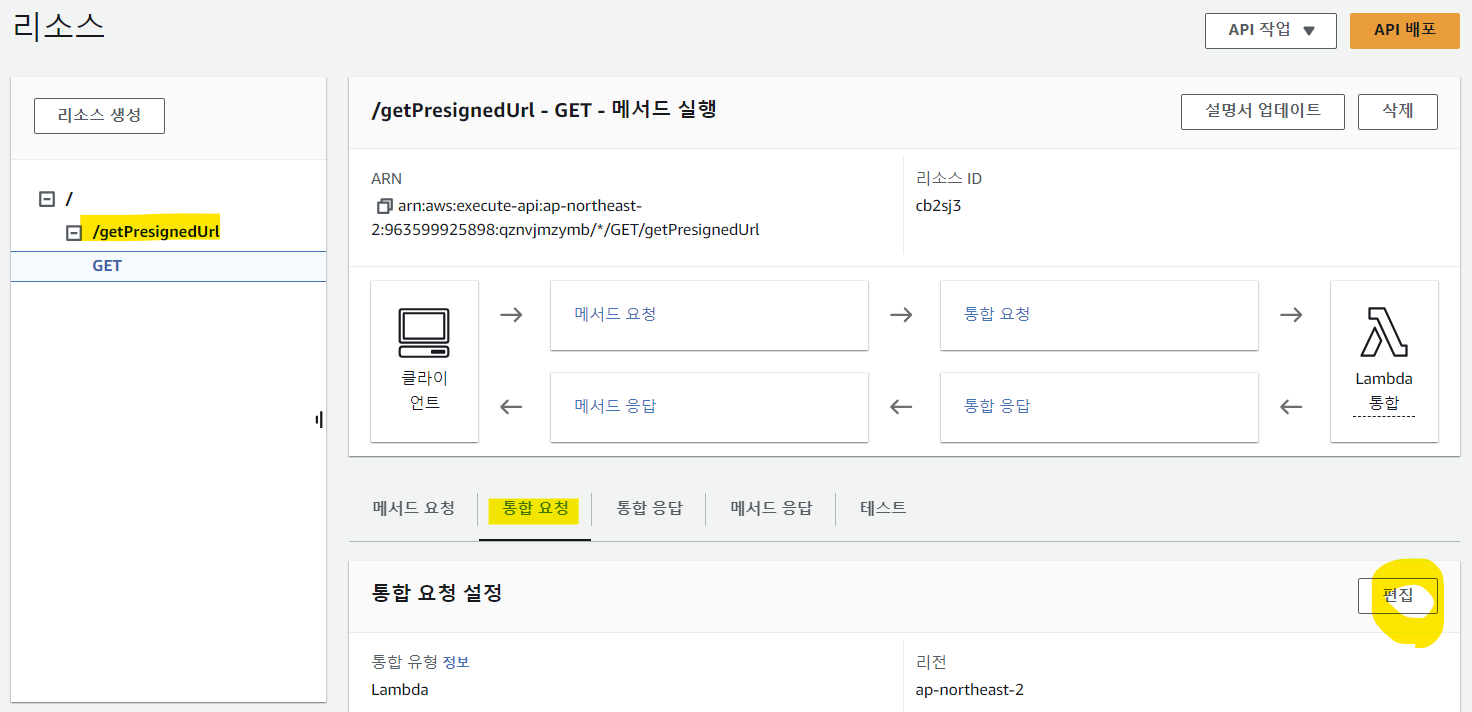The width and height of the screenshot is (1472, 712).
Task: Click the 통합 요청 설정 heading
Action: (437, 594)
